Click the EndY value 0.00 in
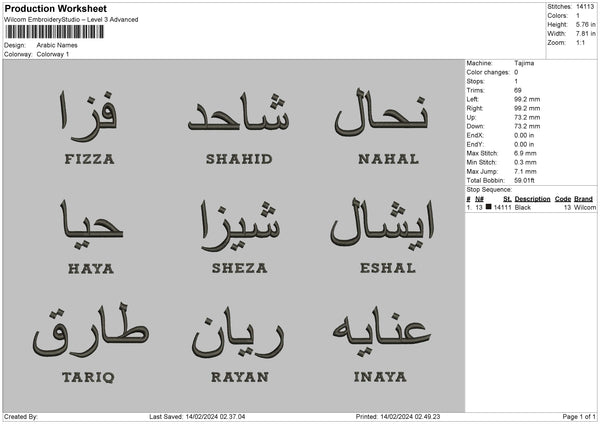 [x=524, y=144]
